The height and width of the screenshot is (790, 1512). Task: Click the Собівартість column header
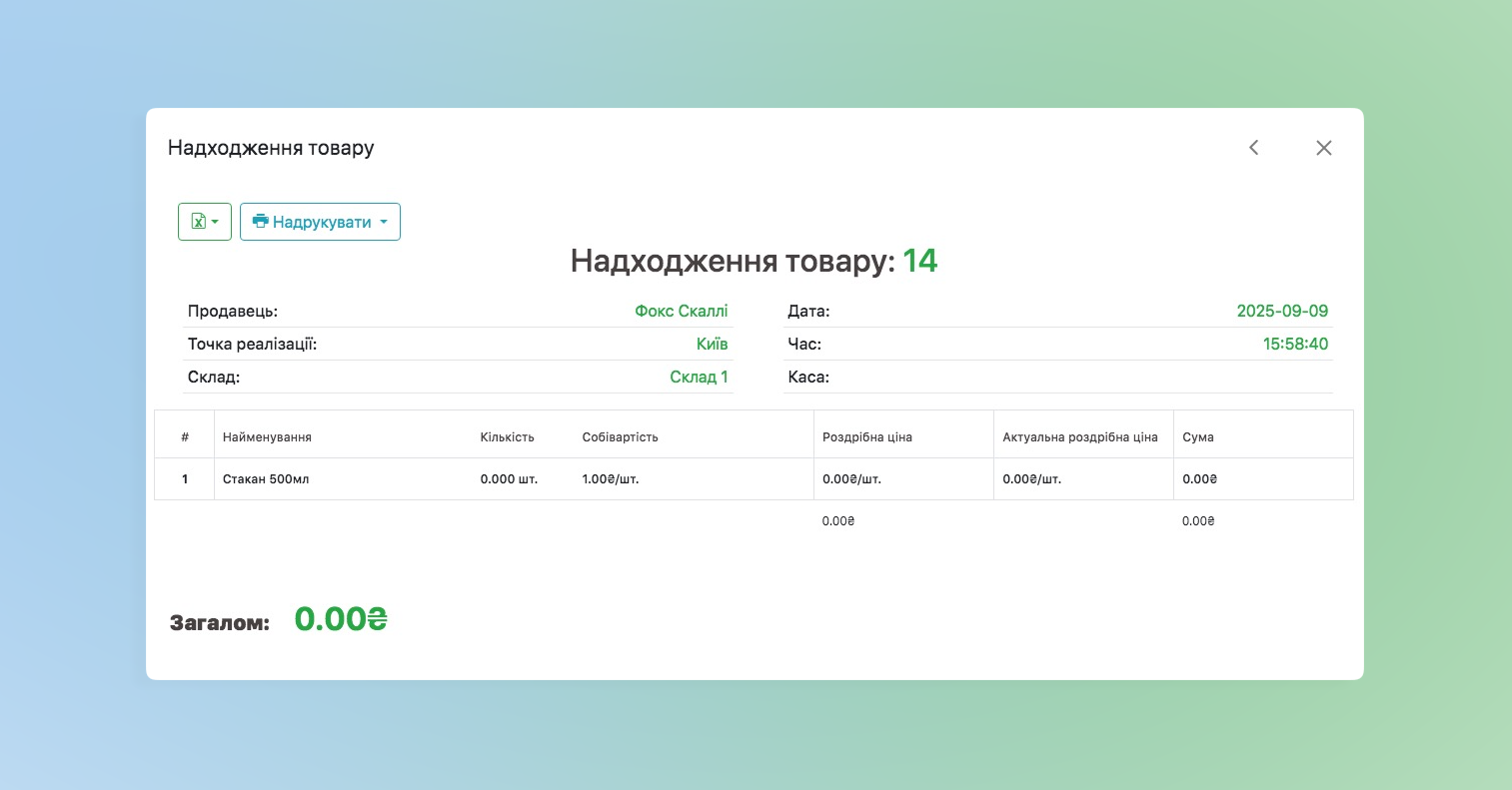pos(620,437)
